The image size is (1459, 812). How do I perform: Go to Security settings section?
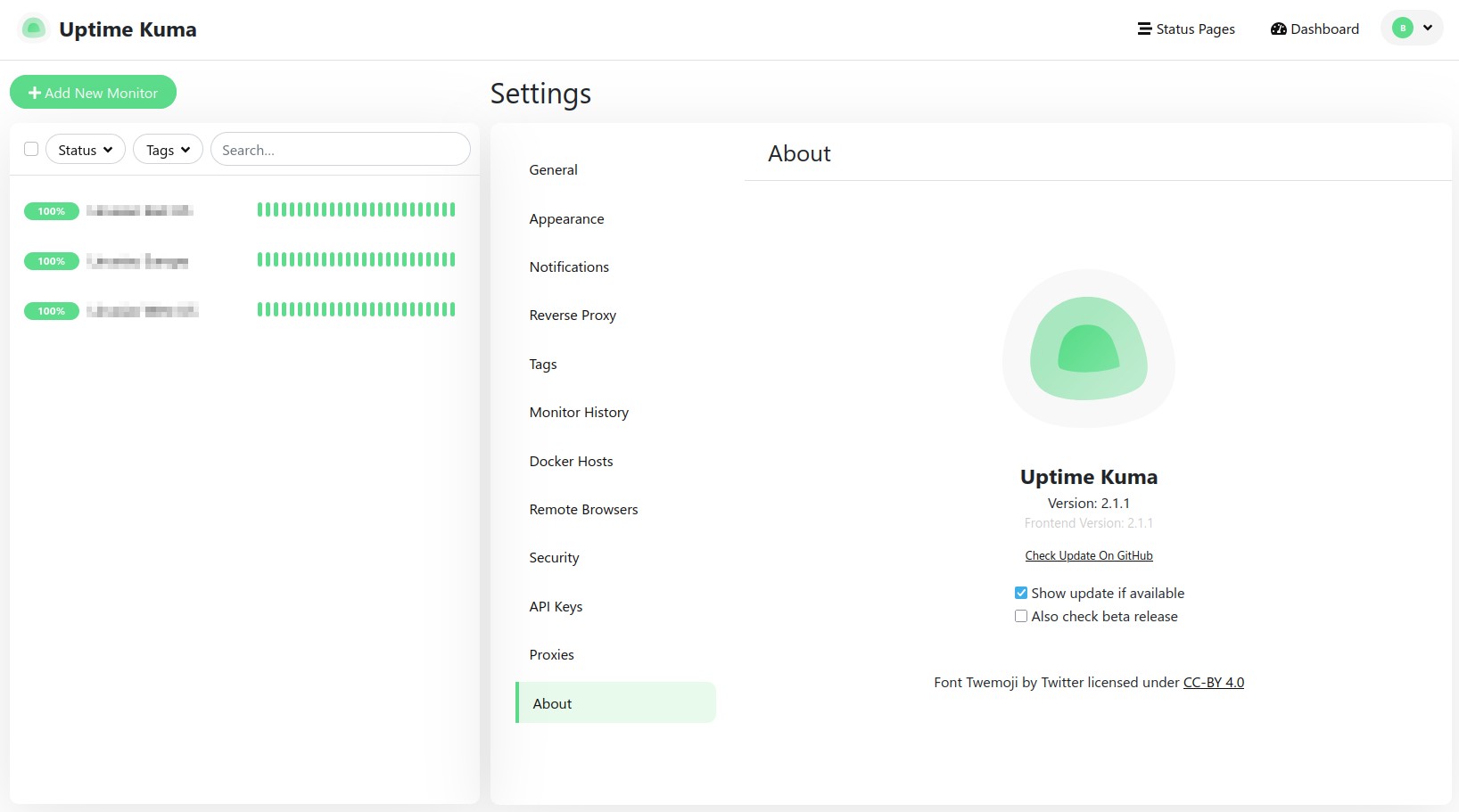click(x=554, y=558)
